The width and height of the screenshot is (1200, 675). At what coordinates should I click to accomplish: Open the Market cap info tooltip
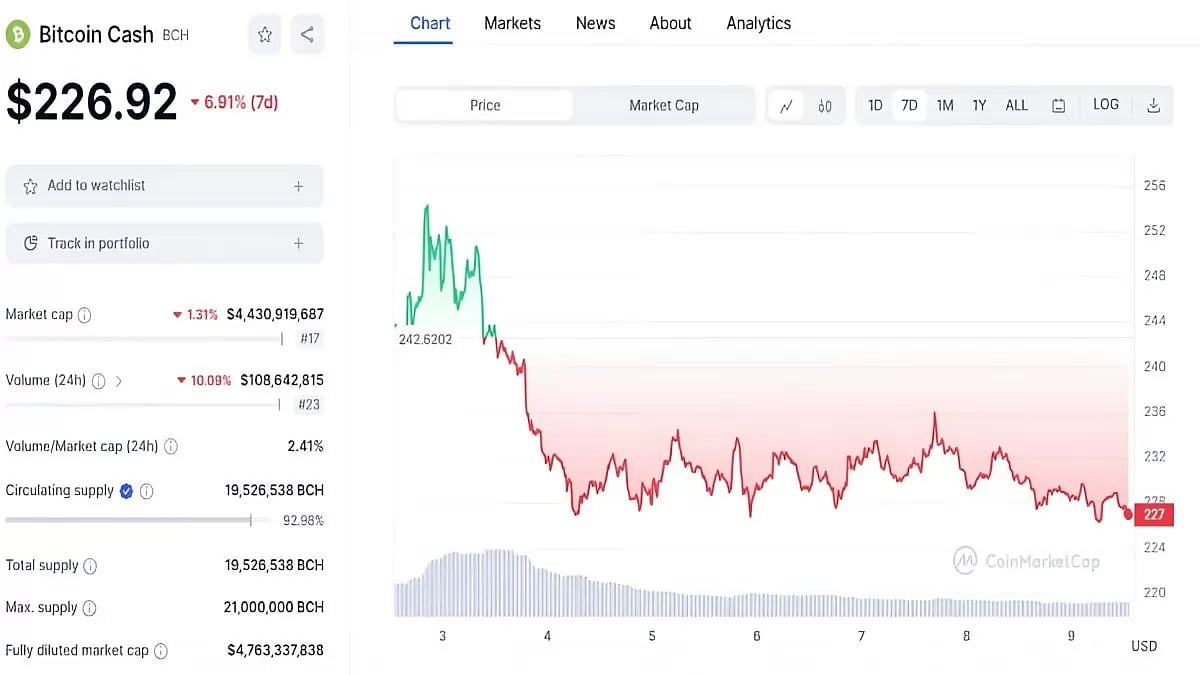tap(86, 314)
